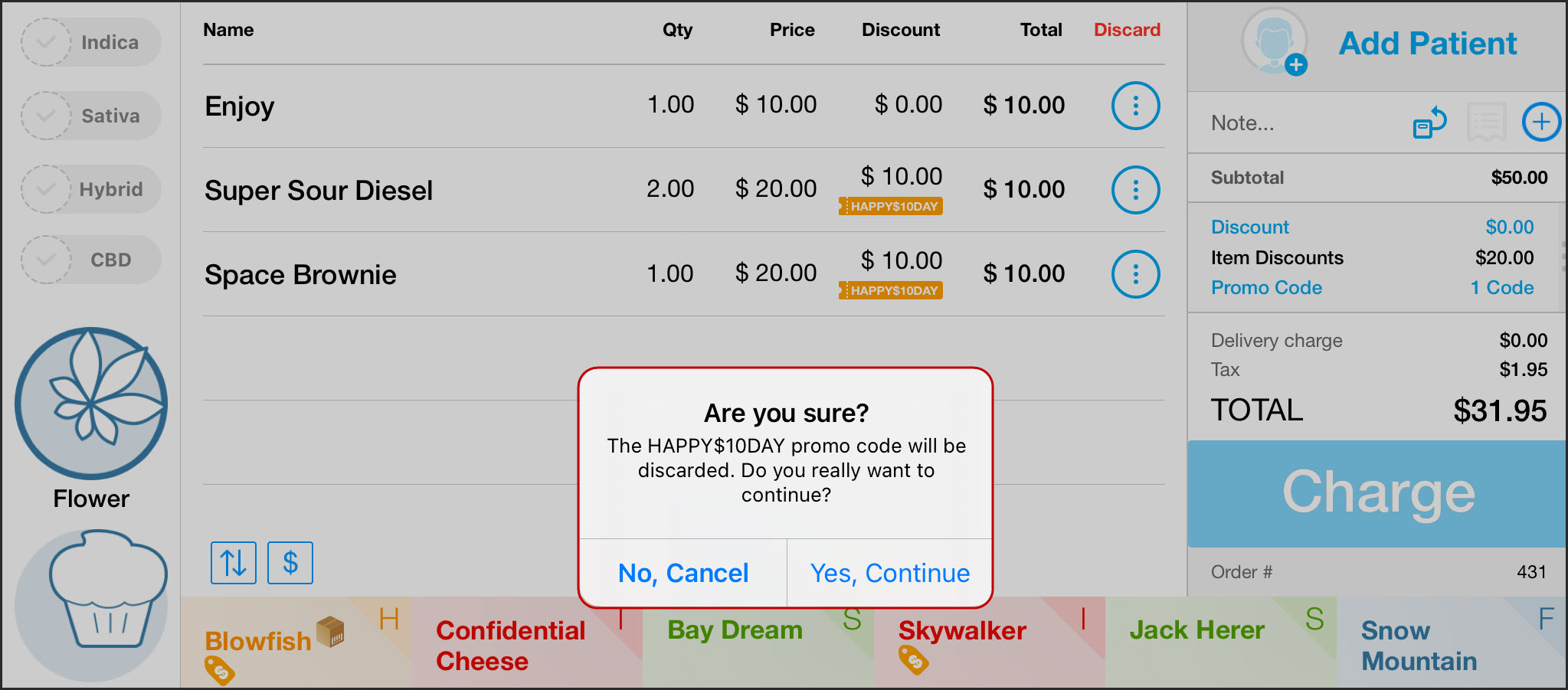The height and width of the screenshot is (690, 1568).
Task: Click the HAPPY$10DAY tag on Space Brownie
Action: pyautogui.click(x=889, y=290)
